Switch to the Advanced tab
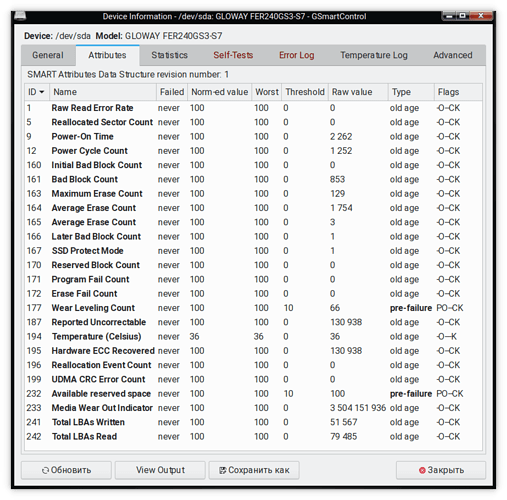This screenshot has height=500, width=507. (x=453, y=55)
